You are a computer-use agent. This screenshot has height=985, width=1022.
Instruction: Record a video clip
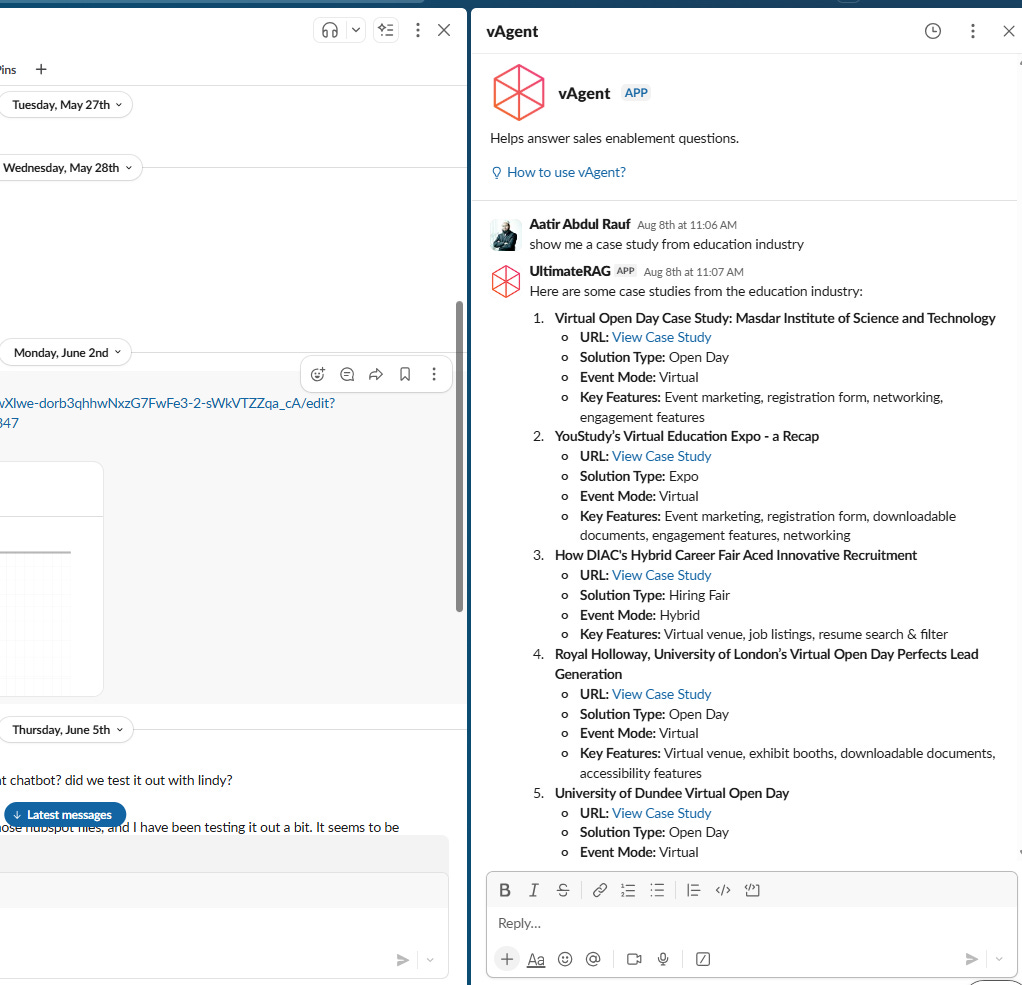[x=634, y=959]
